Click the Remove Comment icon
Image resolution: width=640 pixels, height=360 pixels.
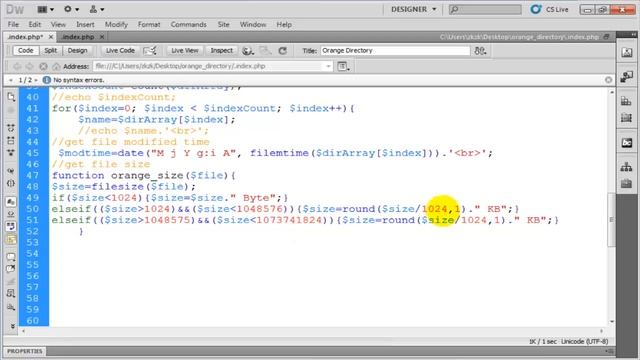(11, 269)
